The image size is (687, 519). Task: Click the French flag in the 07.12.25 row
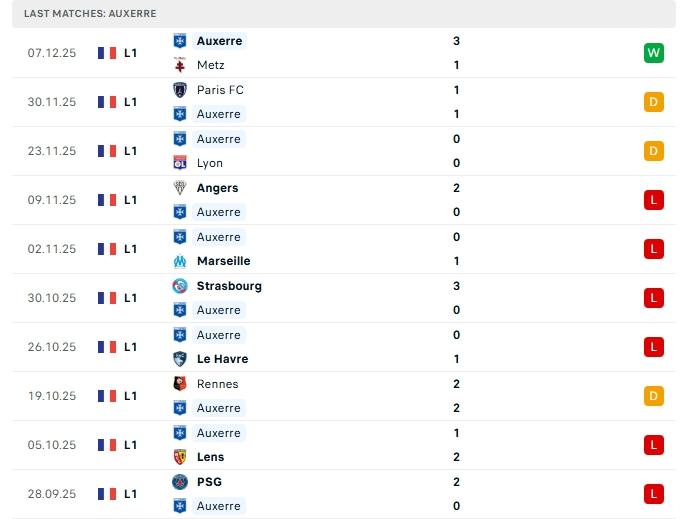pyautogui.click(x=107, y=53)
